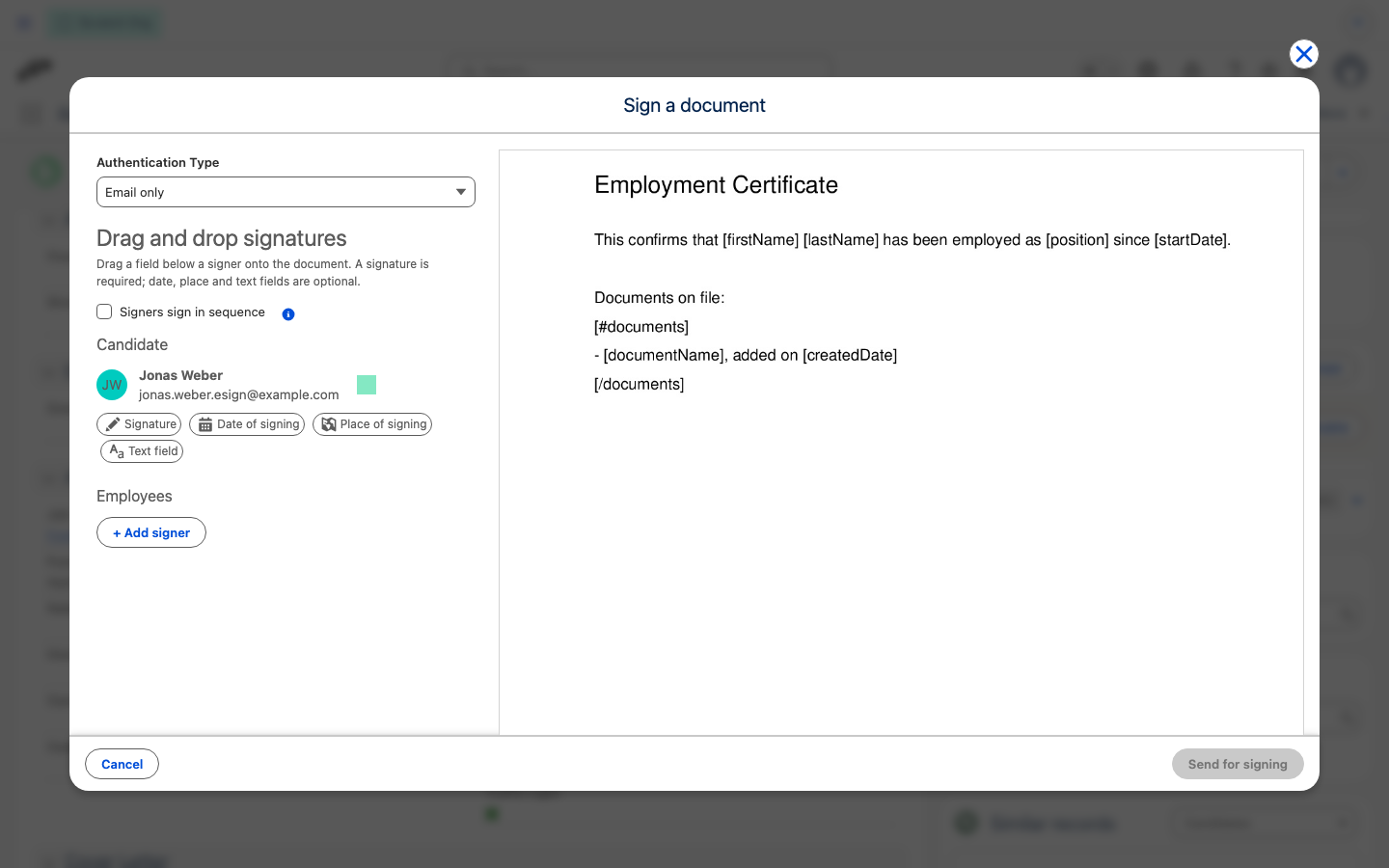This screenshot has width=1389, height=868.
Task: Click the Employees section heading
Action: (134, 496)
